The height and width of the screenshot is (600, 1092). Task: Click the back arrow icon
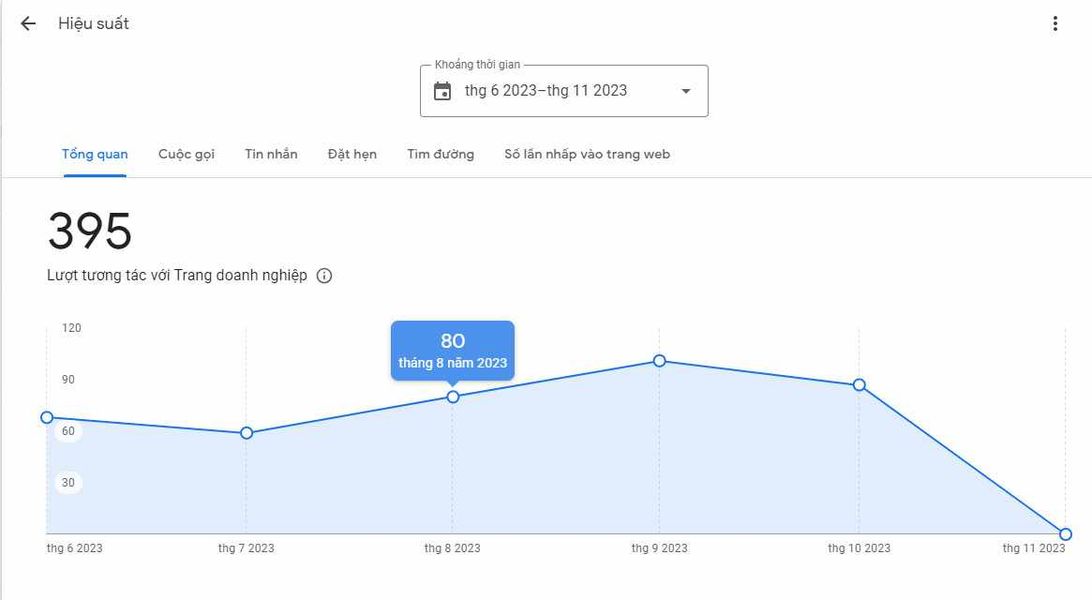(x=28, y=24)
